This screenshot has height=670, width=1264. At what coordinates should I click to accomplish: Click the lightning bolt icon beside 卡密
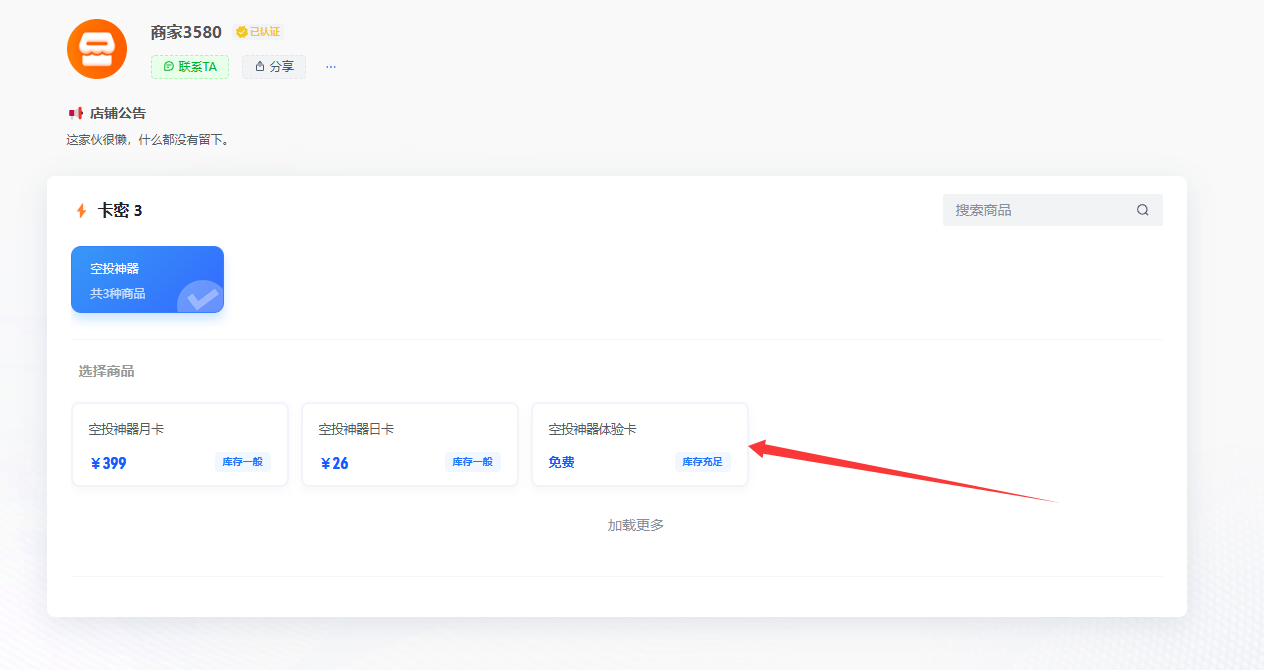click(81, 210)
